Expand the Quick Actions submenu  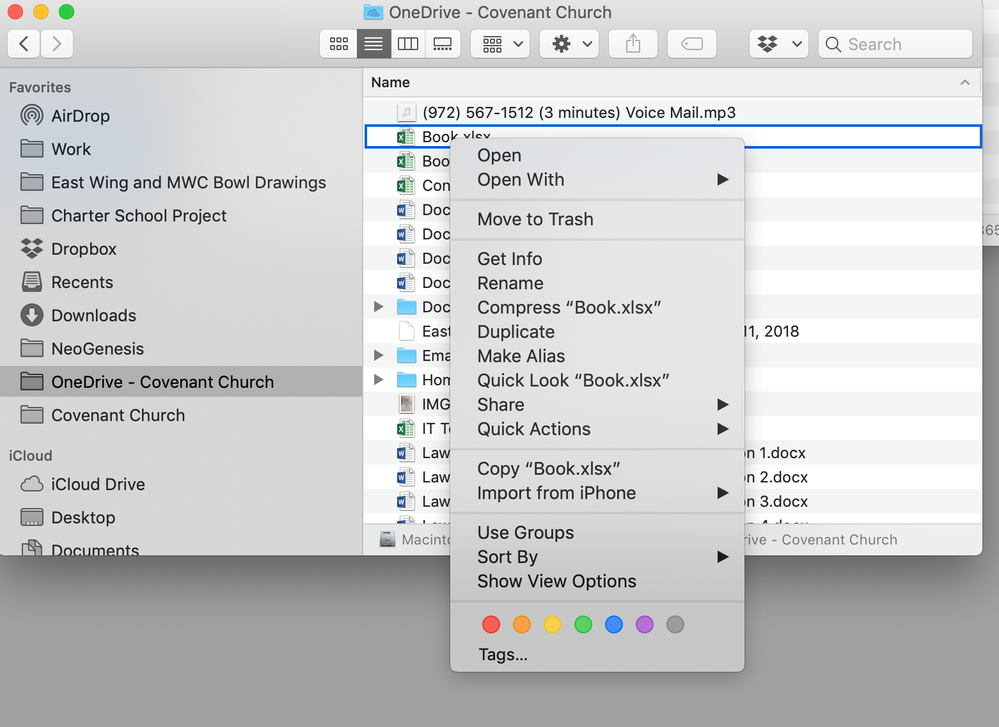pyautogui.click(x=597, y=429)
